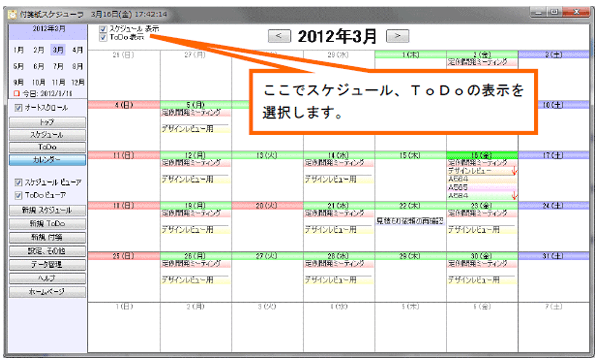Create new item with 新規 スケジュール
Image resolution: width=600 pixels, height=362 pixels.
(47, 210)
